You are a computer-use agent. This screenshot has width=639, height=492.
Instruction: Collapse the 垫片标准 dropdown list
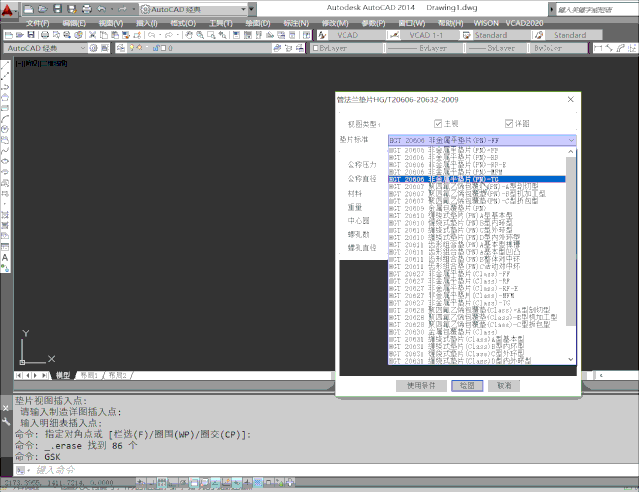coord(571,141)
